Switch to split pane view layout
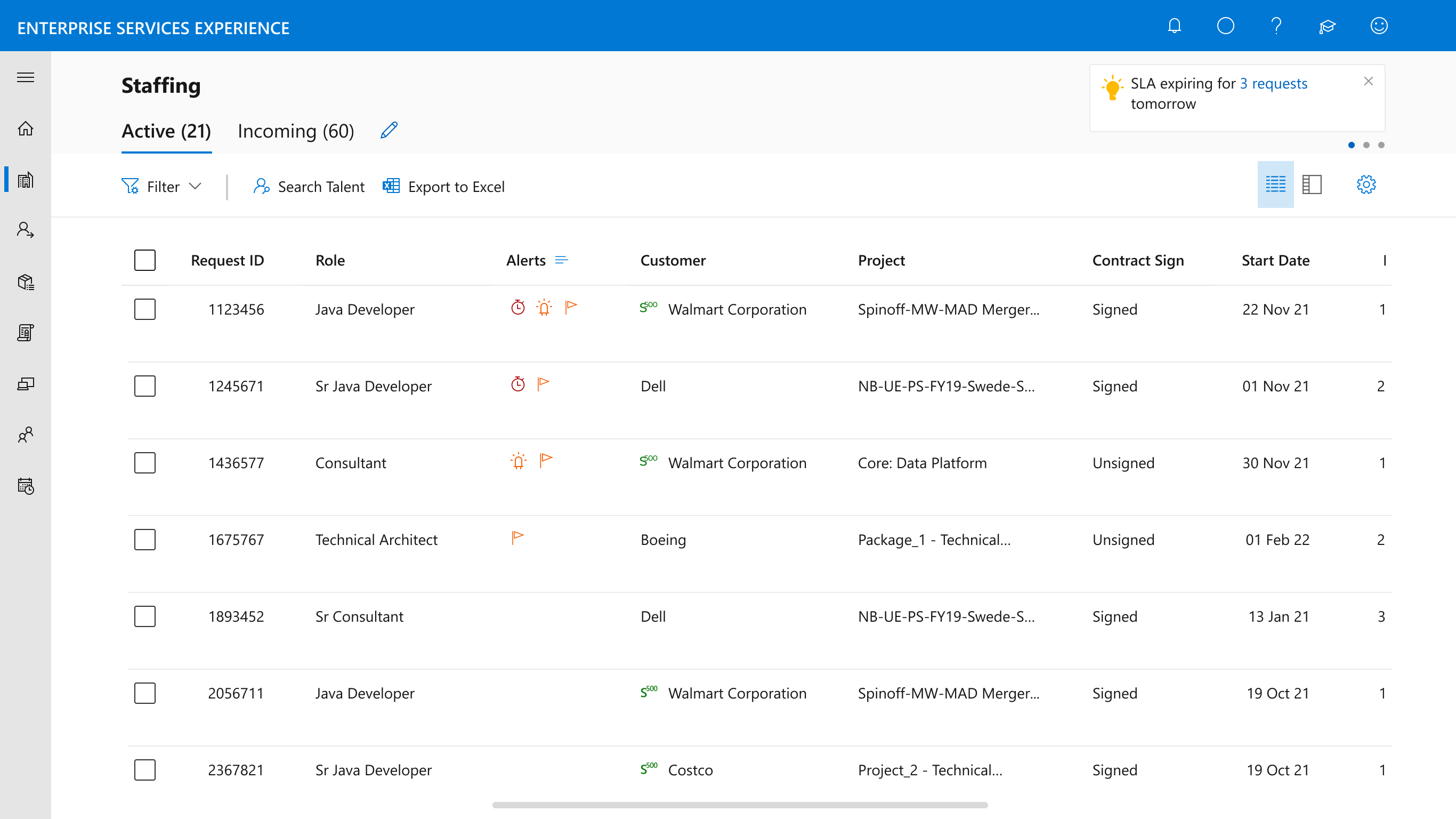 [x=1312, y=184]
